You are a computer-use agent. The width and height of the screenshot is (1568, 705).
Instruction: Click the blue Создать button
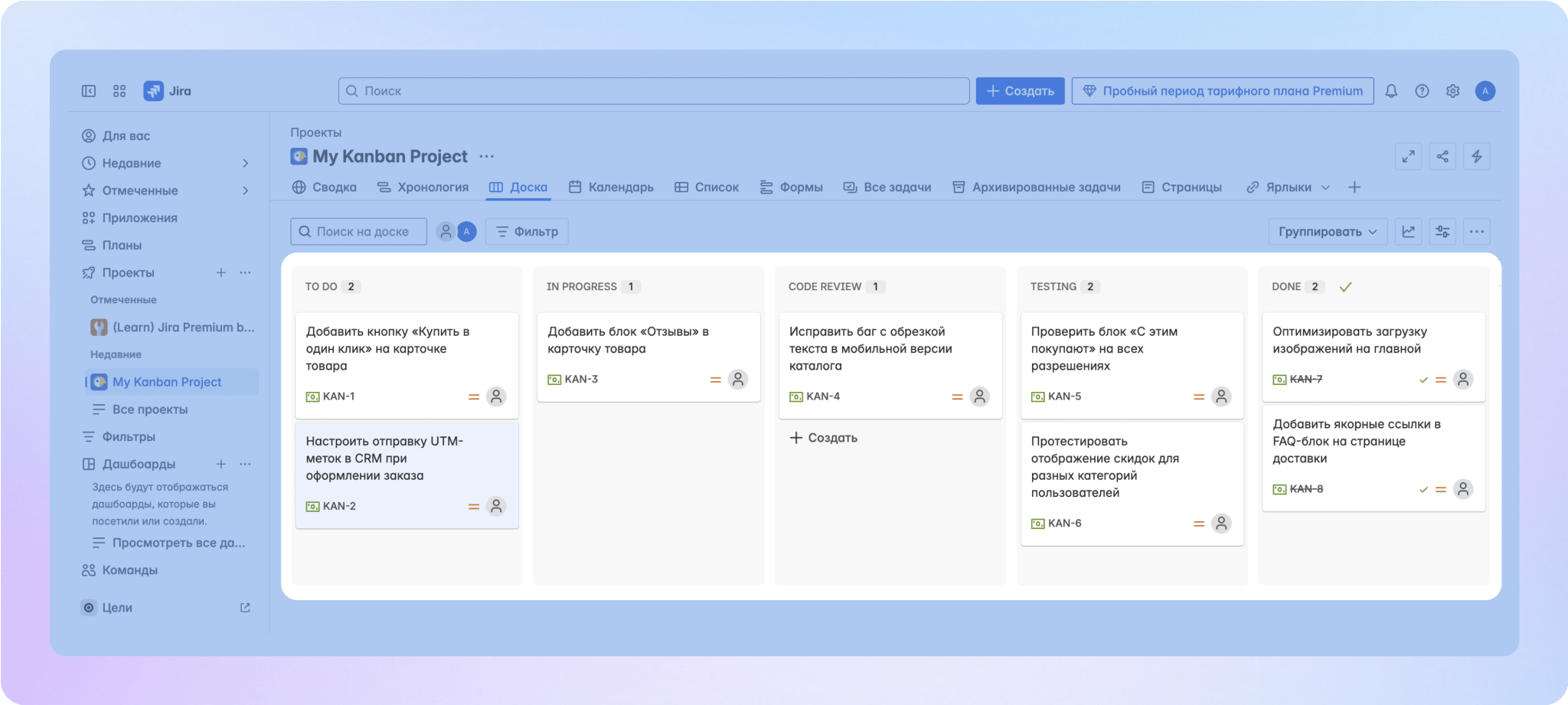tap(1020, 91)
